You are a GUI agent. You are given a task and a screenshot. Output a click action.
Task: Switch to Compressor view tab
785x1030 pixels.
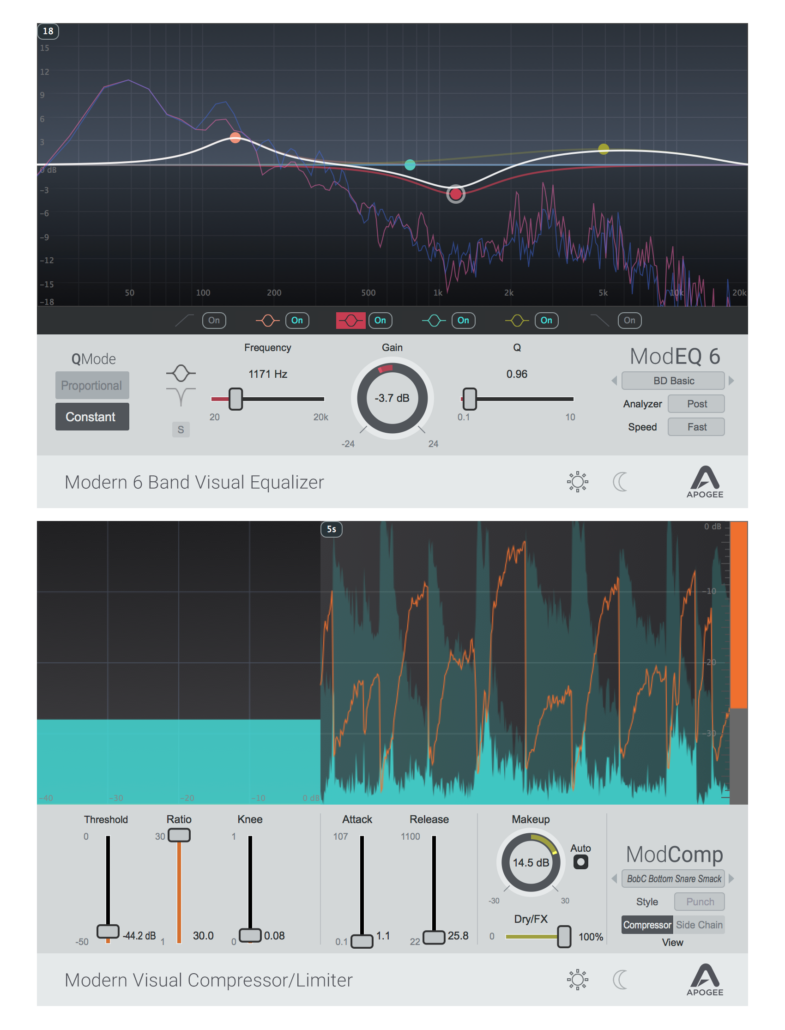(647, 925)
